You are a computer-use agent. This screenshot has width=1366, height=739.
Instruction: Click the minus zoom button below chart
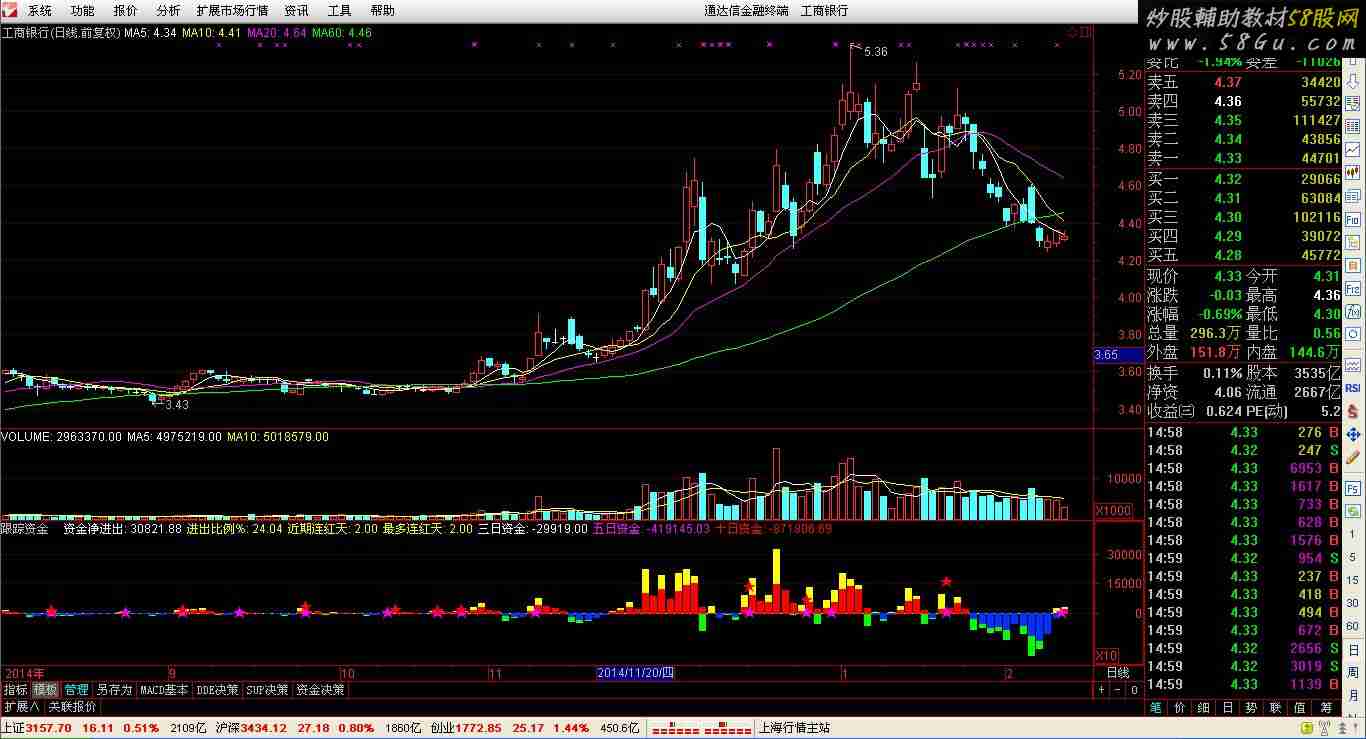click(x=1118, y=690)
